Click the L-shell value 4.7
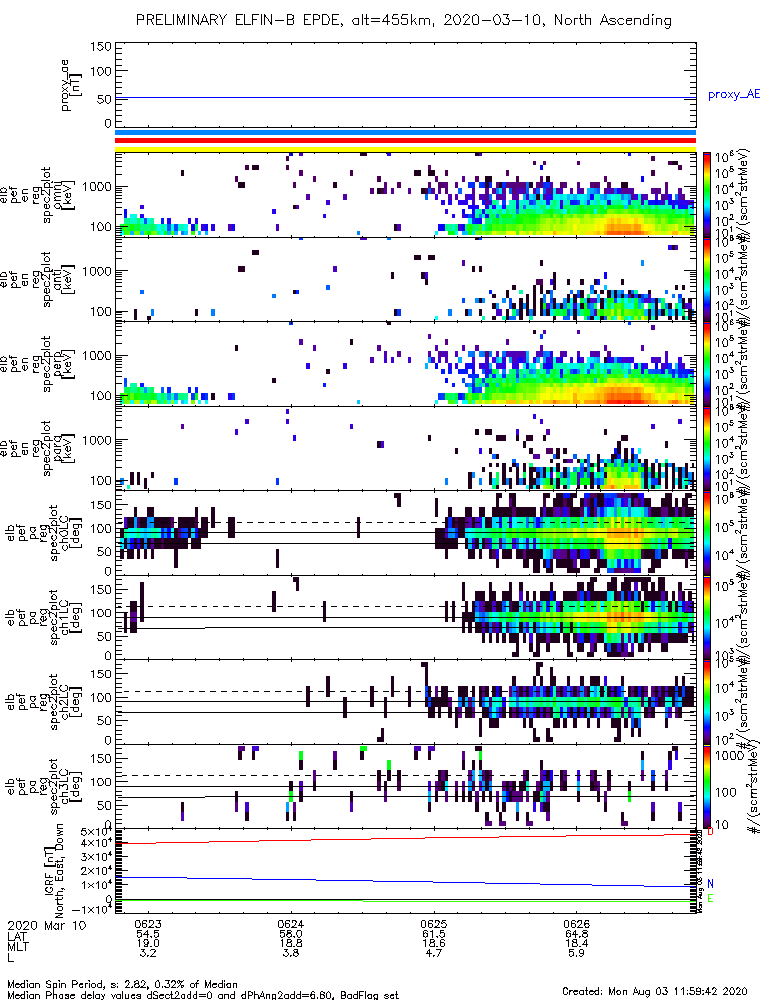The width and height of the screenshot is (775, 1000). pos(434,953)
